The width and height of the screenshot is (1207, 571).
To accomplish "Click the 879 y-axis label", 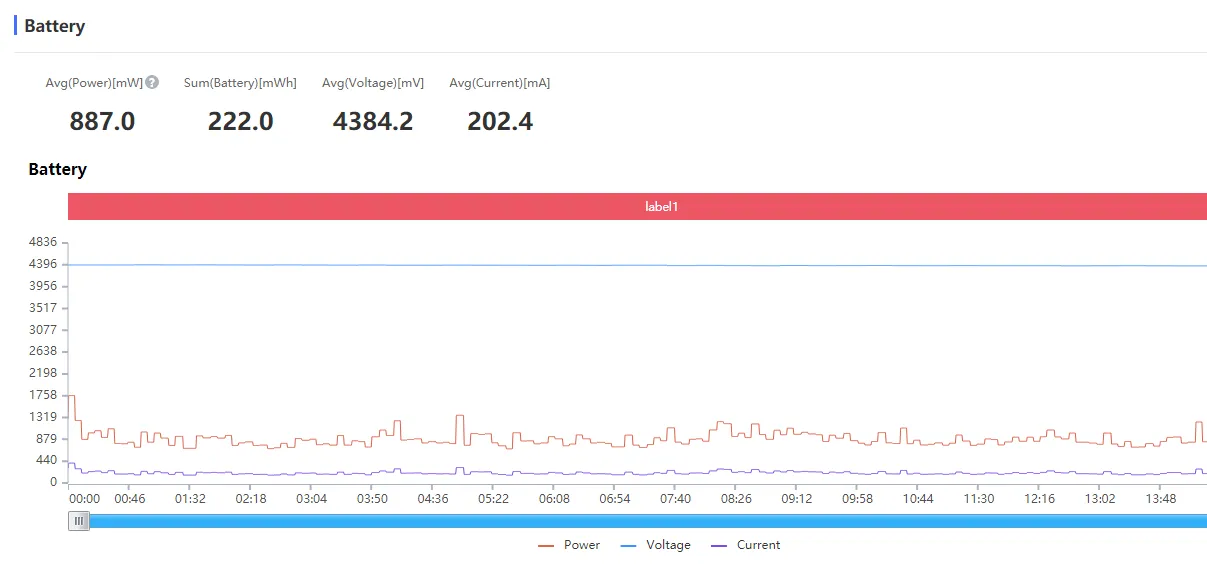I will click(x=47, y=439).
